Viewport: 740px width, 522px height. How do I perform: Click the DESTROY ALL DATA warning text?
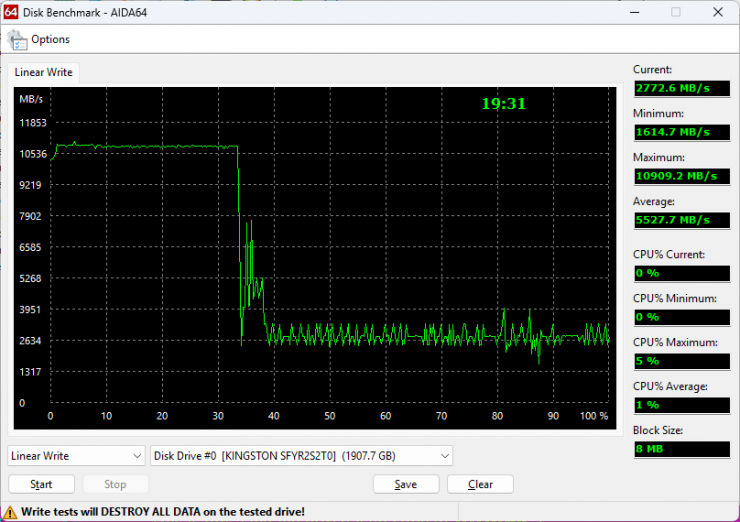coord(163,512)
